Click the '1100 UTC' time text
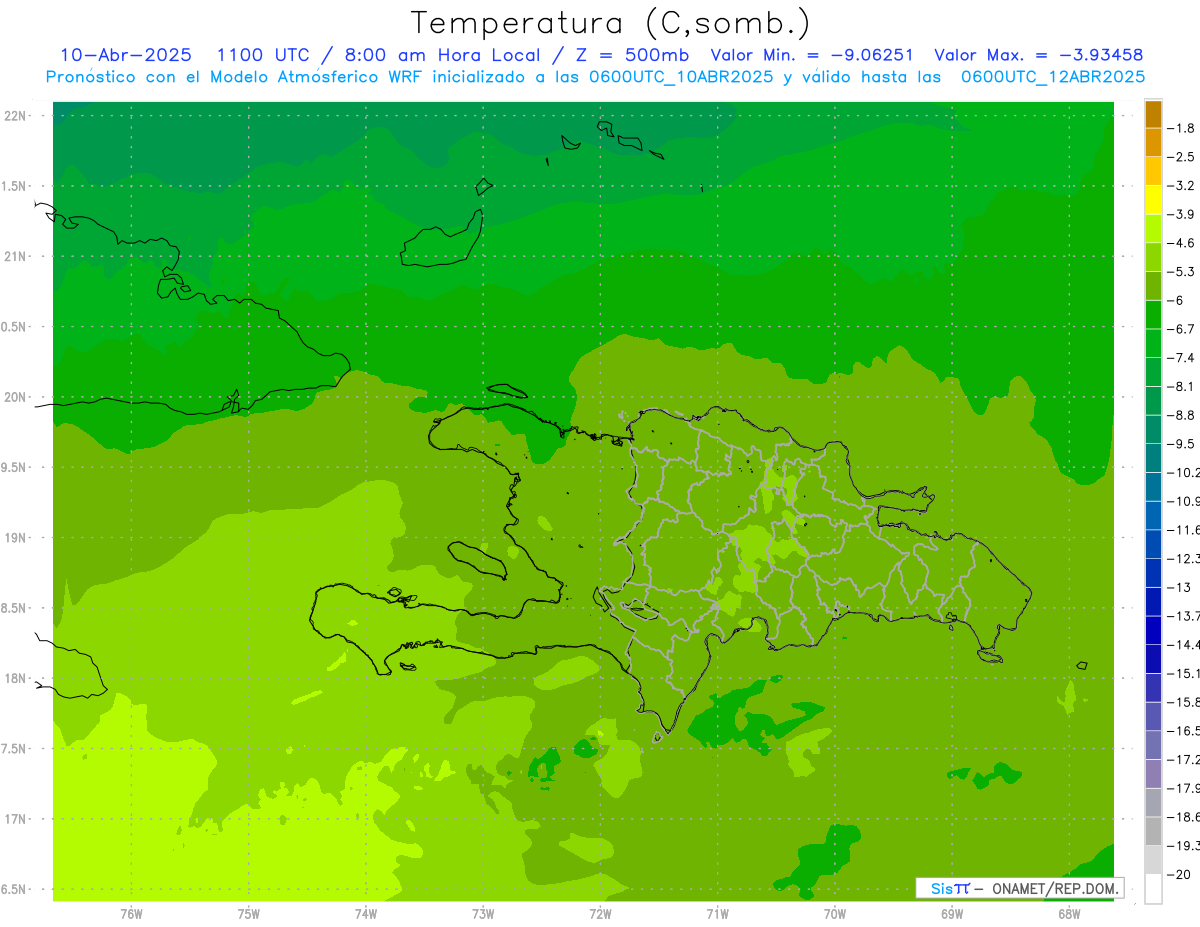The height and width of the screenshot is (927, 1200). (263, 55)
